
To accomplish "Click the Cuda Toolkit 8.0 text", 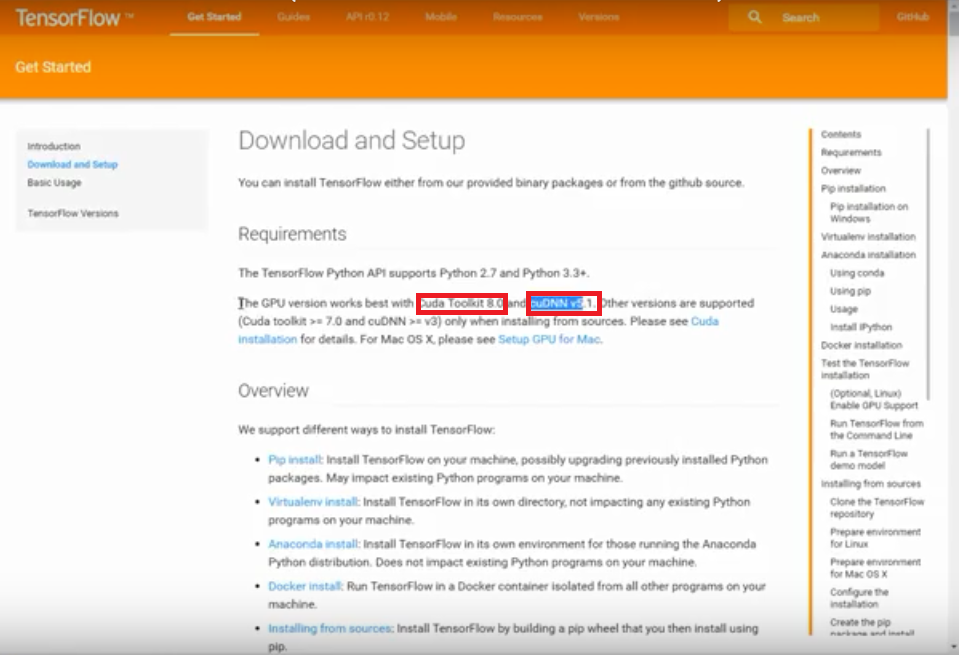I will (462, 303).
